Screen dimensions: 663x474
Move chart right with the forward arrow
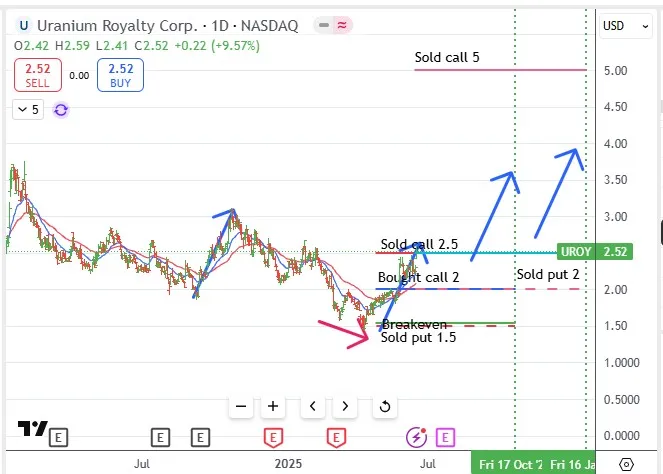(345, 406)
